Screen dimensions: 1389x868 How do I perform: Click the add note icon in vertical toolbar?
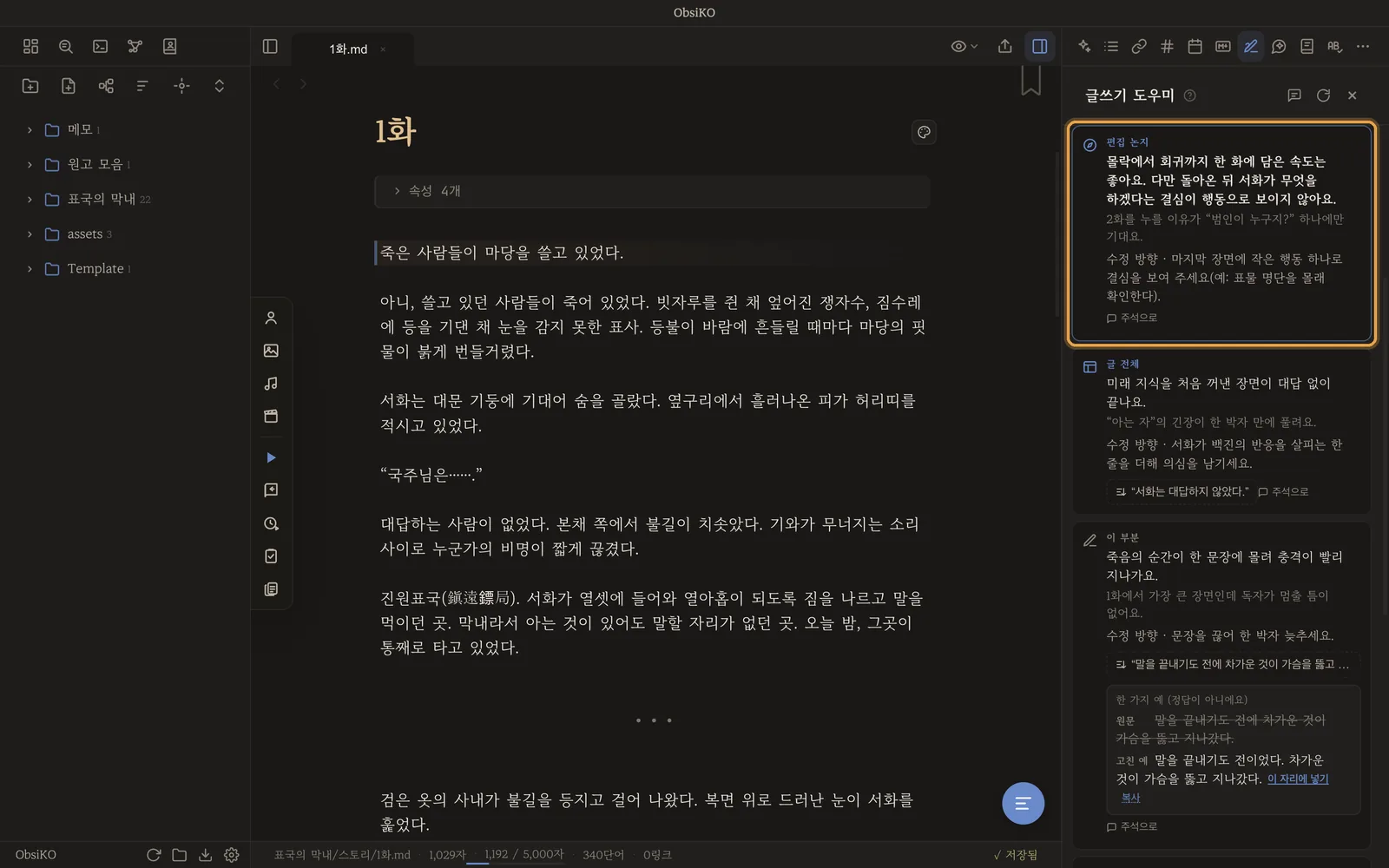coord(271,490)
